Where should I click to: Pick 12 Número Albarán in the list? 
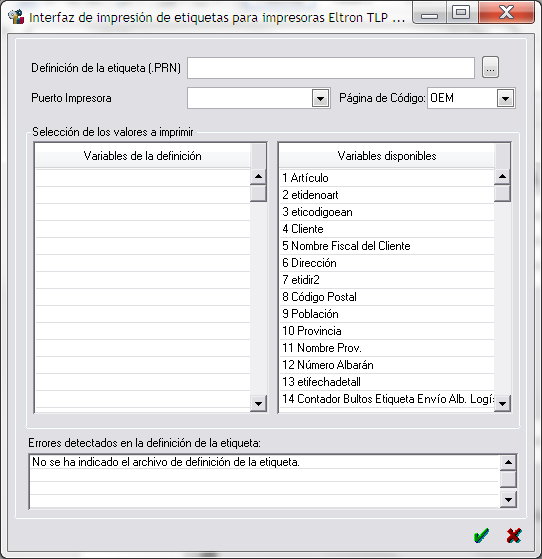tap(387, 365)
